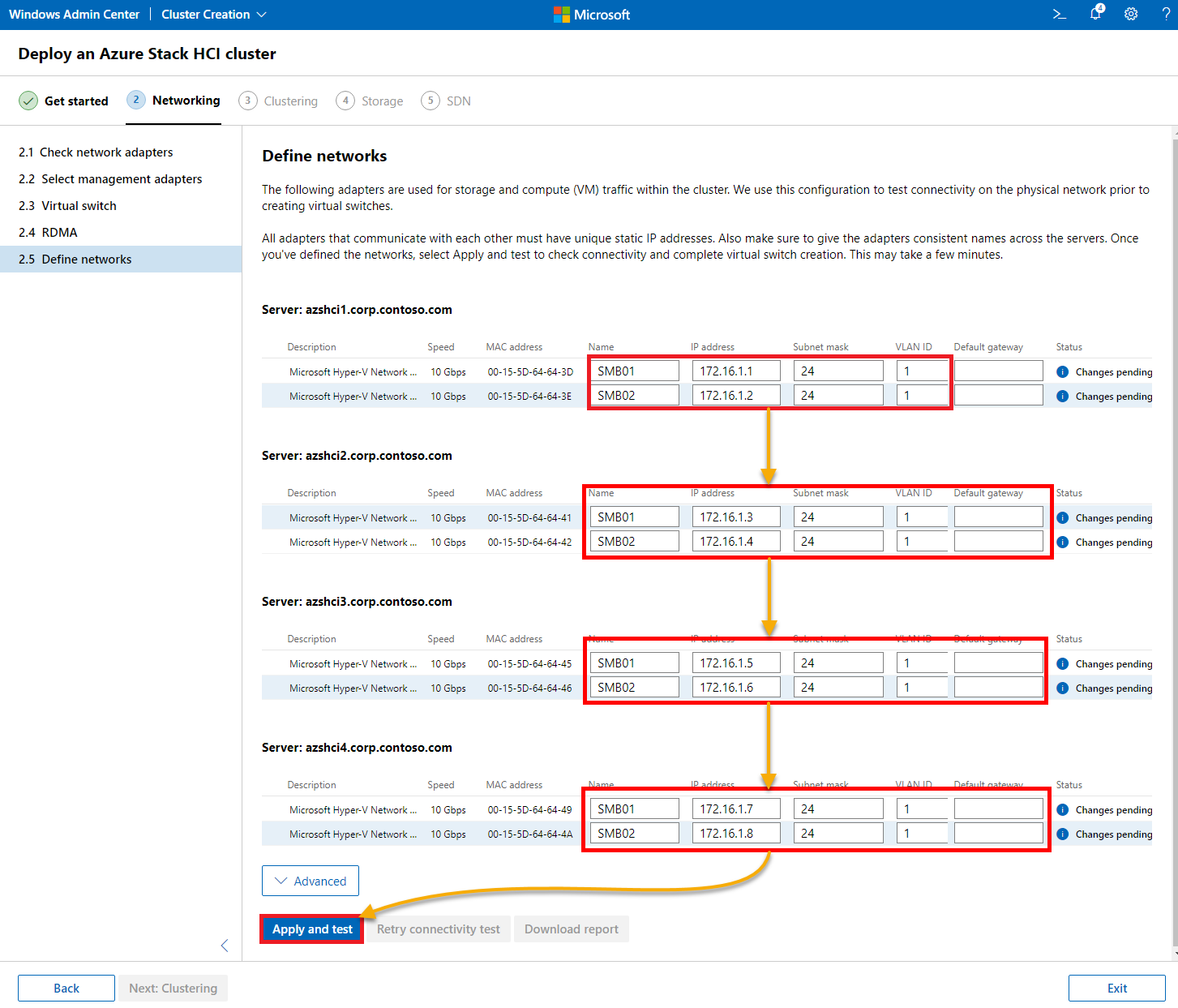
Task: Click the Define networks heading
Action: pyautogui.click(x=324, y=156)
